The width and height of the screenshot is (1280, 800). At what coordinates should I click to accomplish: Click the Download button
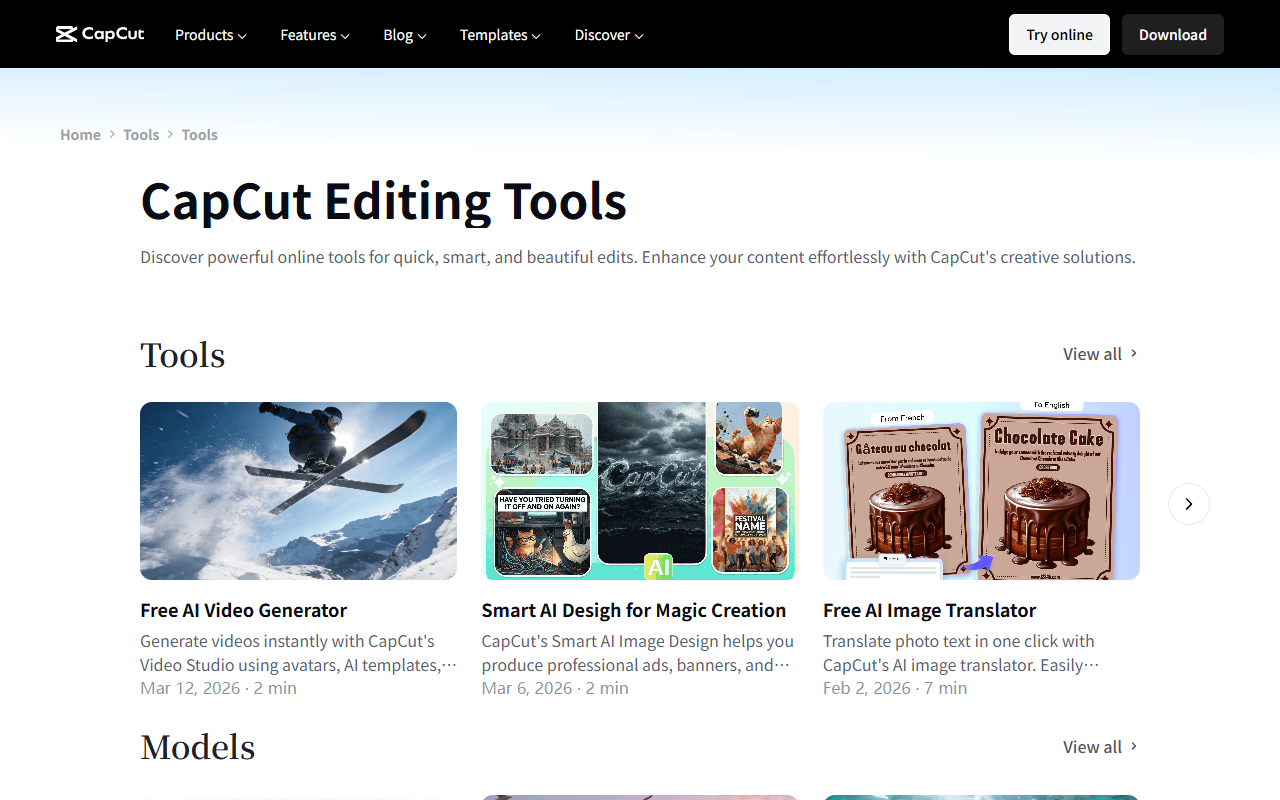(x=1173, y=34)
